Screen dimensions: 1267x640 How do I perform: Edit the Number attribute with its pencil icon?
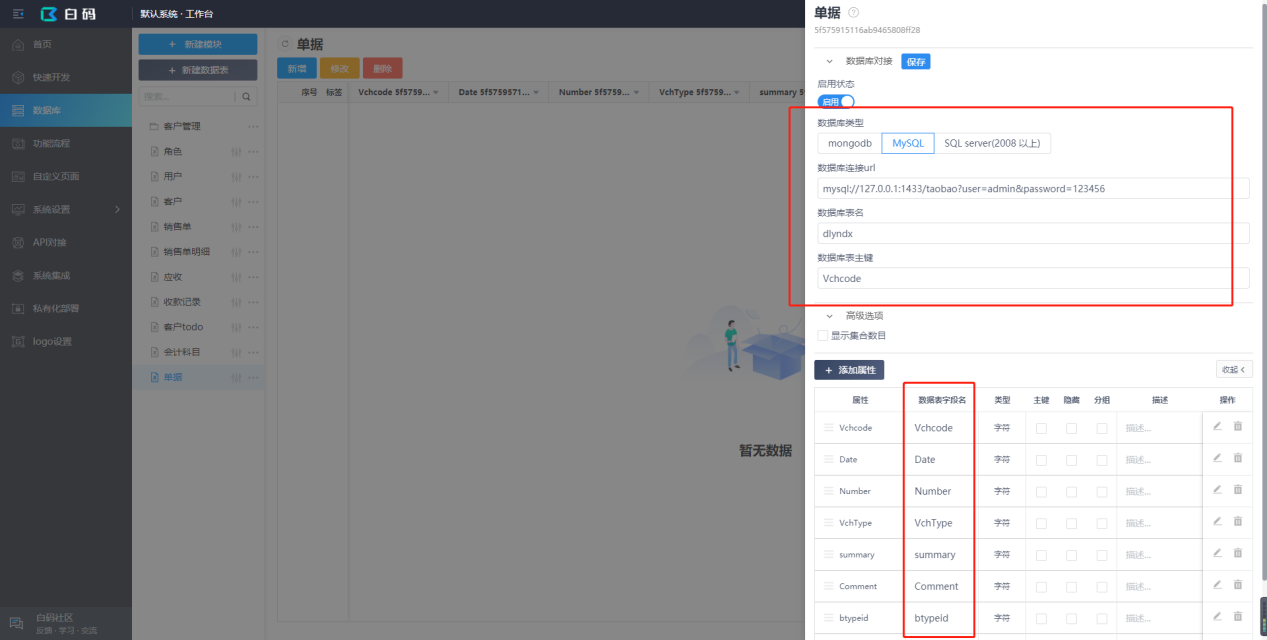click(x=1217, y=490)
